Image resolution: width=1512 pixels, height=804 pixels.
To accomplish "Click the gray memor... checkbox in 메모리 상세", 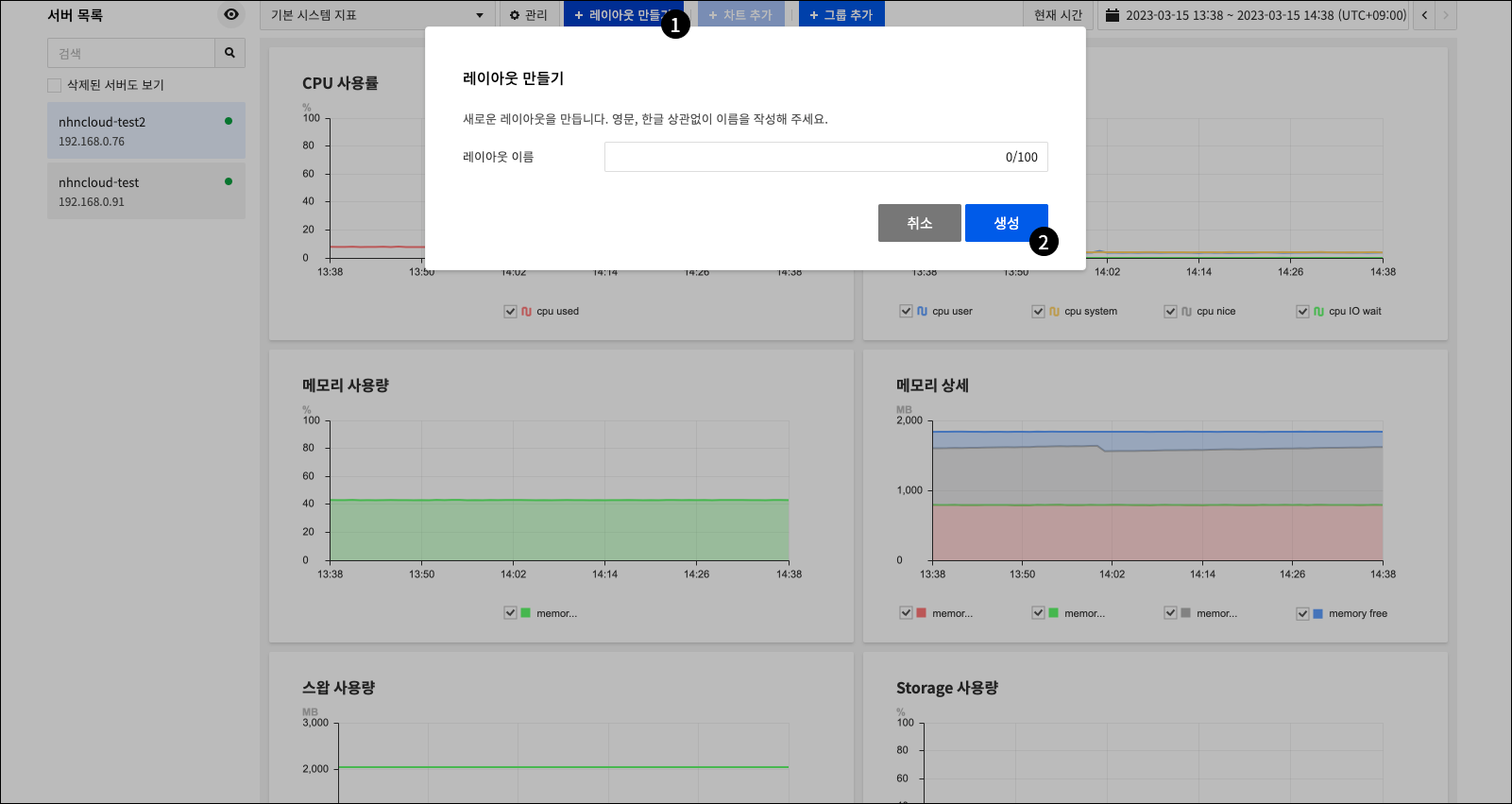I will 1170,613.
